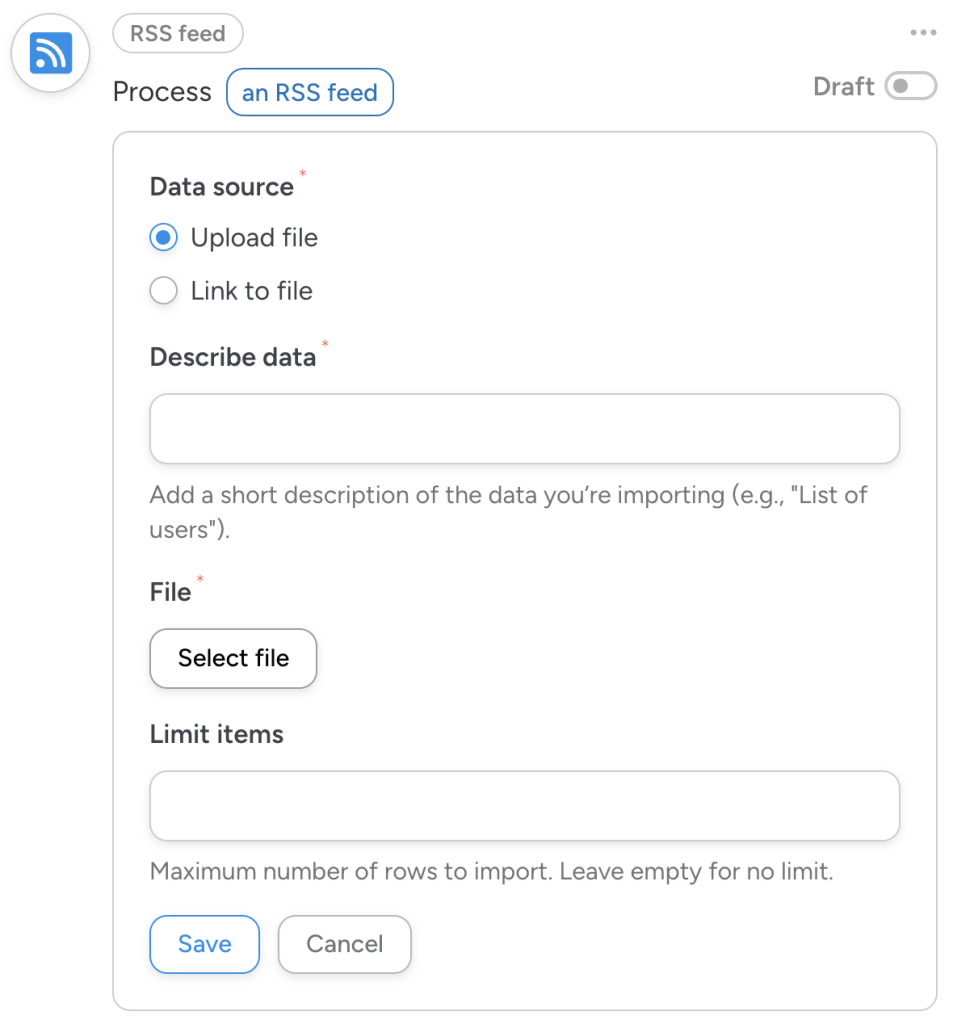Viewport: 953px width, 1024px height.
Task: Choose the Link to file option
Action: click(x=162, y=290)
